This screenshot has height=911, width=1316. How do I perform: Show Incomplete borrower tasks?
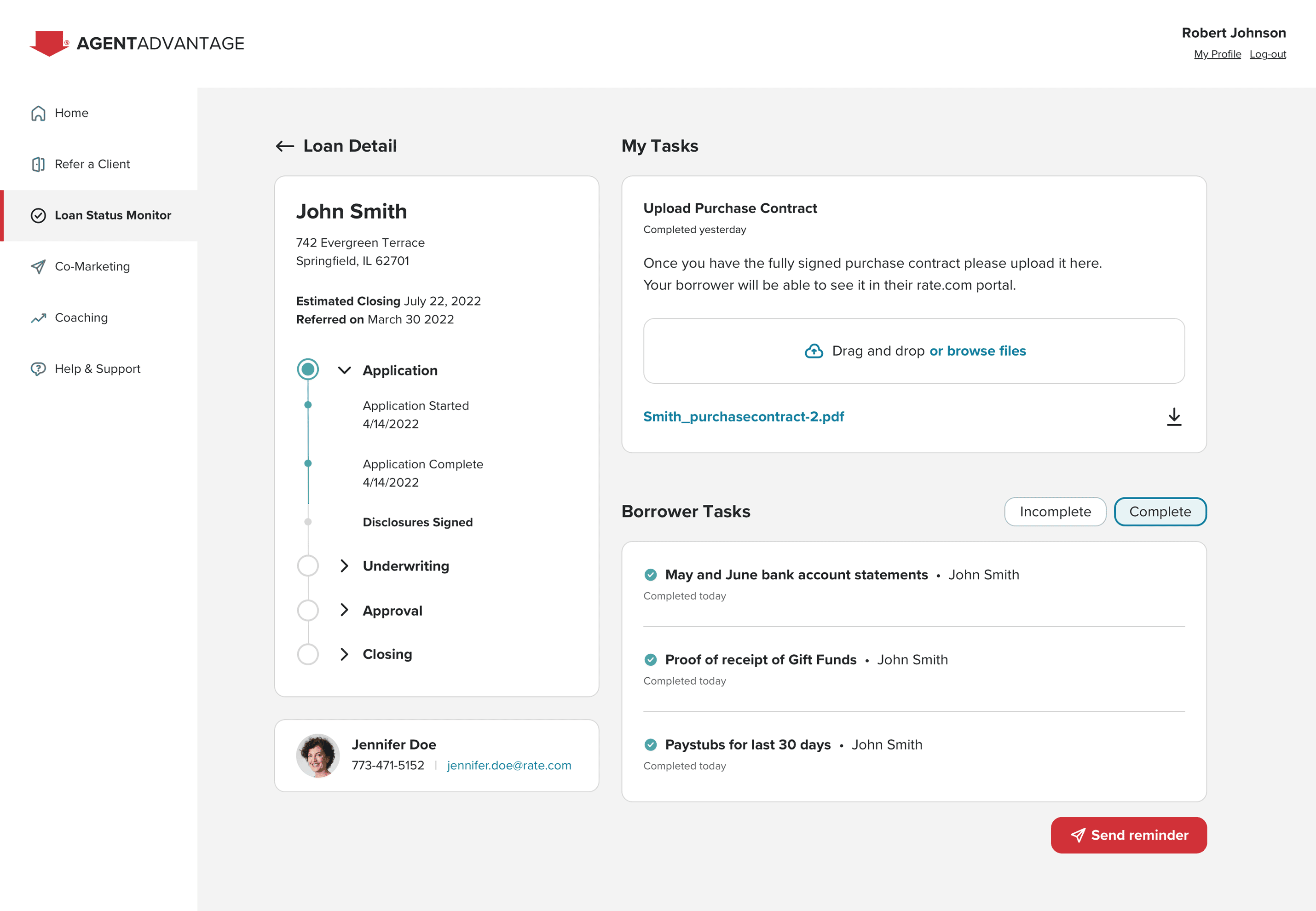pos(1055,512)
